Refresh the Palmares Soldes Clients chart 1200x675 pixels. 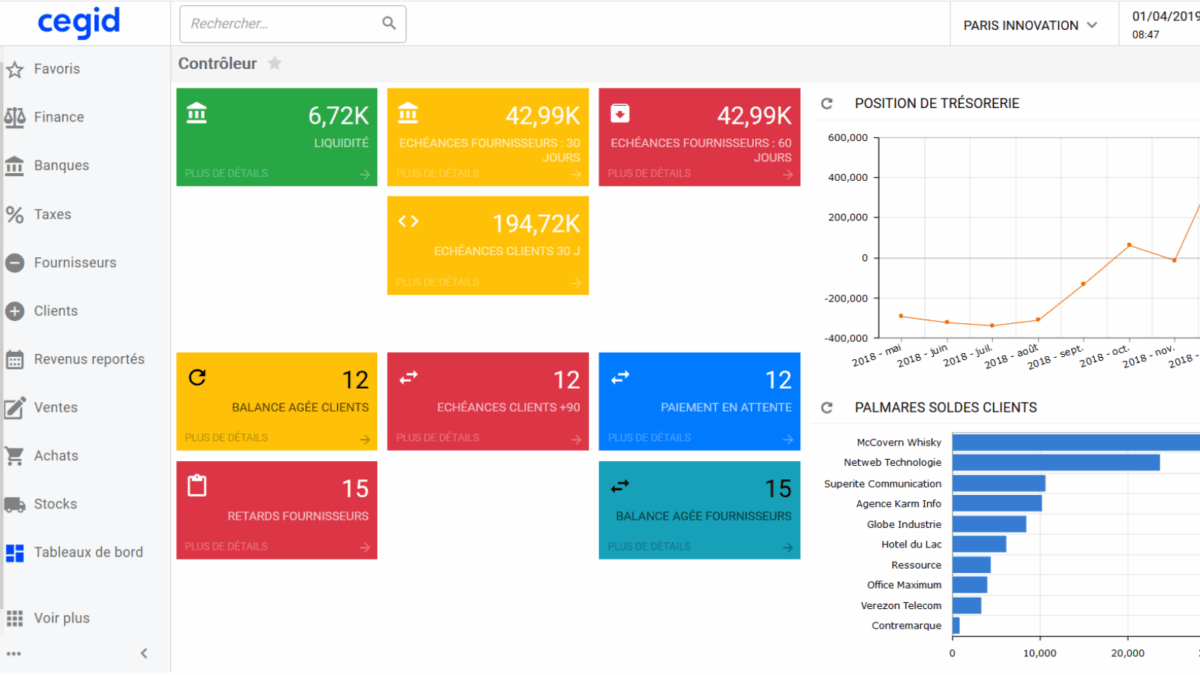click(x=826, y=408)
